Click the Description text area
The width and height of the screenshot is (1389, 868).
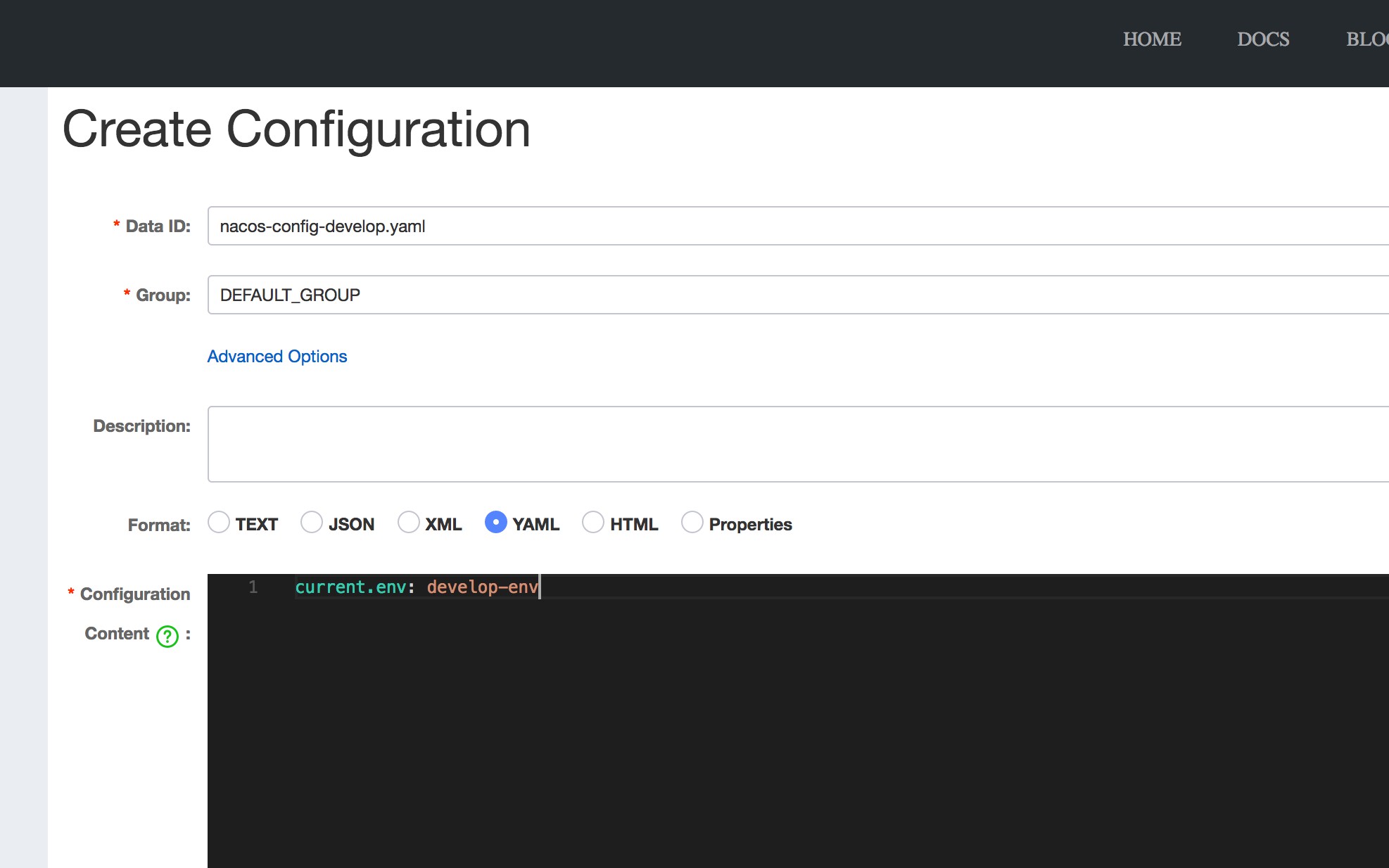pyautogui.click(x=798, y=444)
